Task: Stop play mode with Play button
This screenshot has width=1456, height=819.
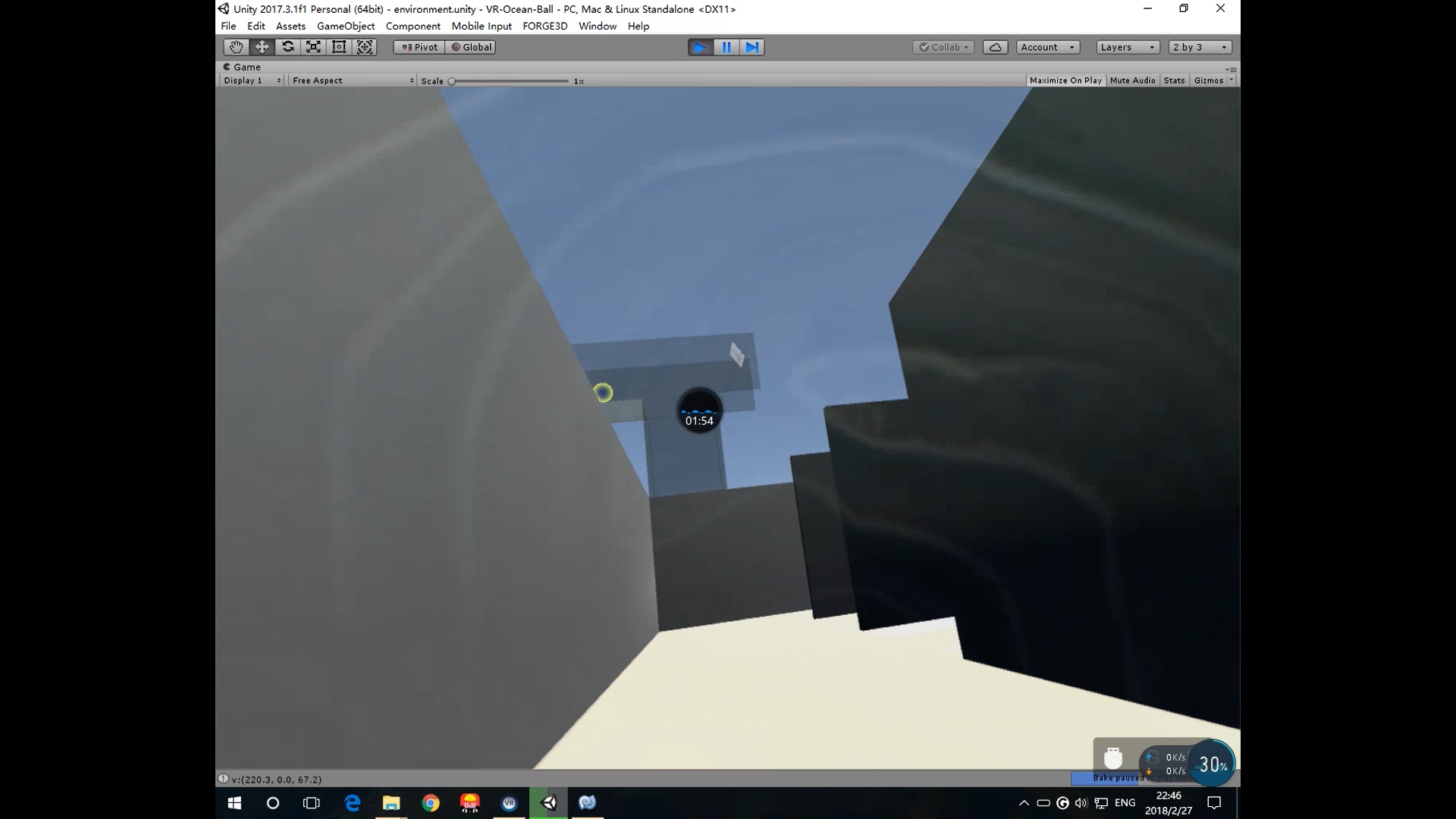Action: coord(700,47)
